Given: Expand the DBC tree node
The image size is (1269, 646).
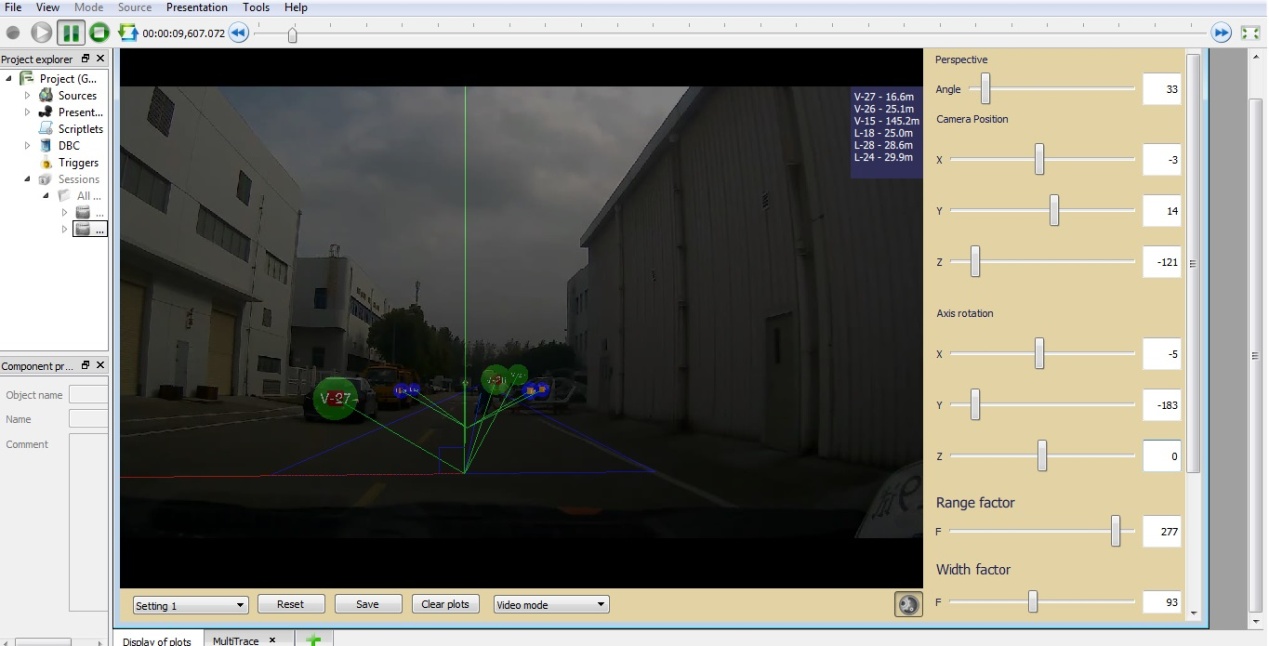Looking at the screenshot, I should pos(28,146).
